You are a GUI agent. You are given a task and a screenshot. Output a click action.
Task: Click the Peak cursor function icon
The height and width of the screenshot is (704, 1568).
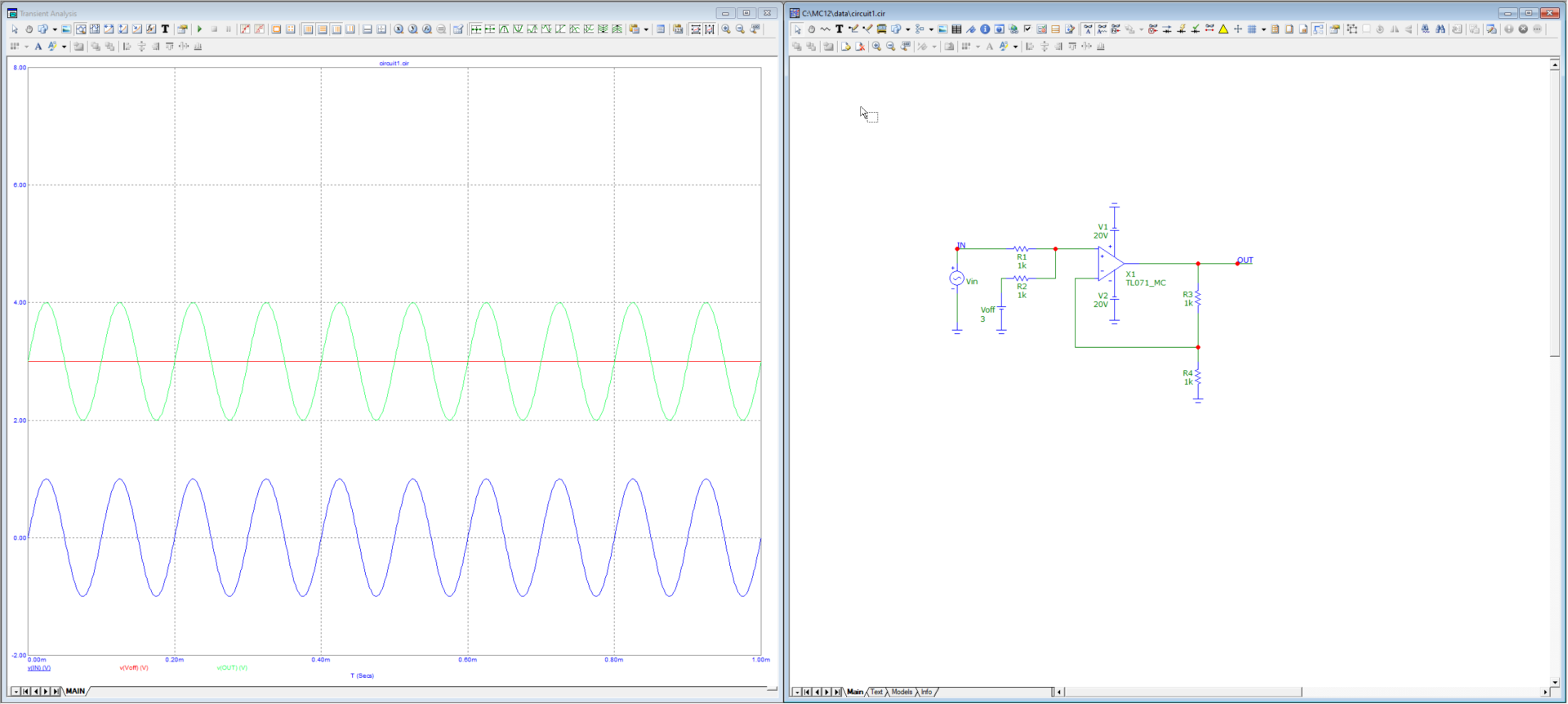tap(504, 29)
